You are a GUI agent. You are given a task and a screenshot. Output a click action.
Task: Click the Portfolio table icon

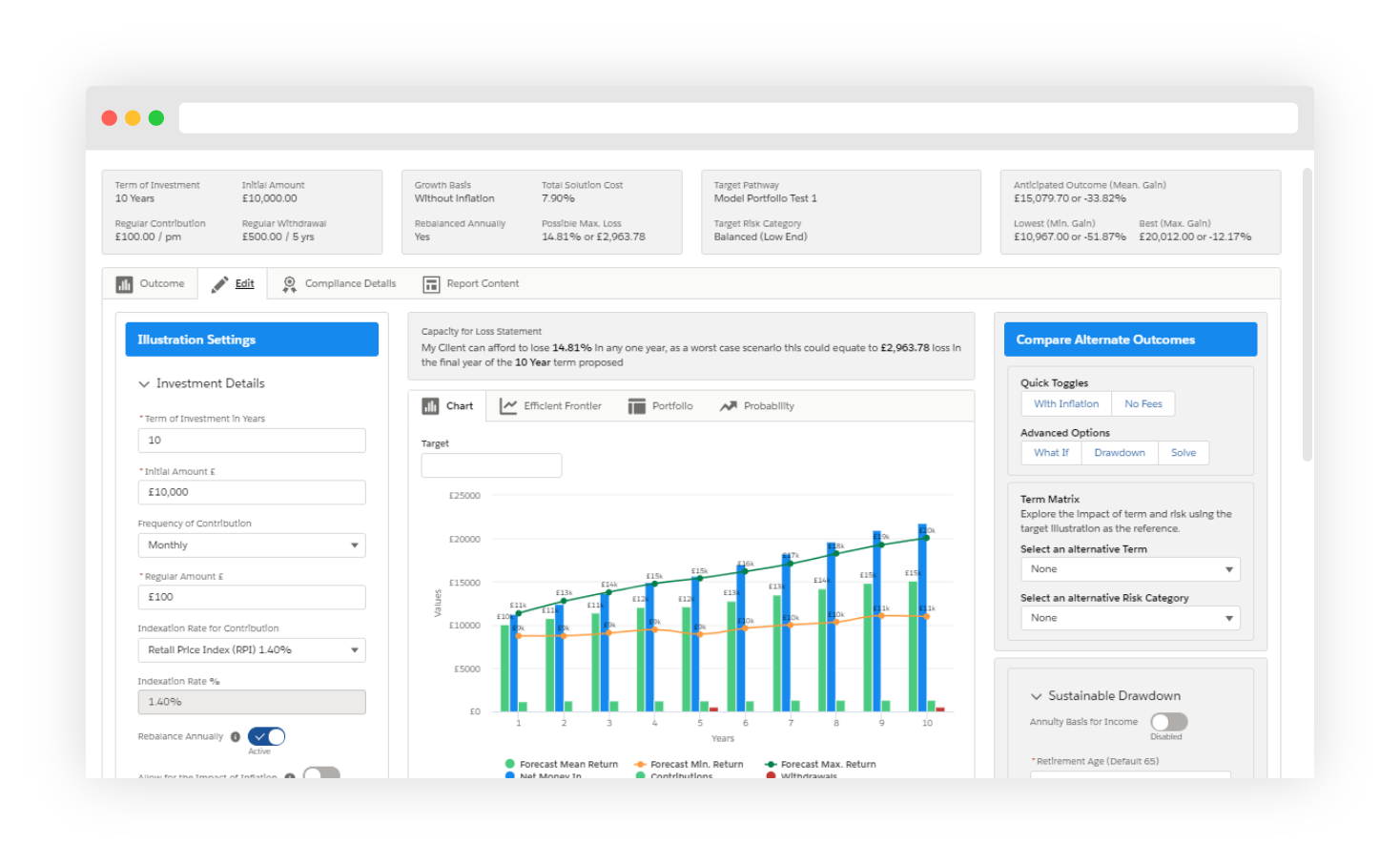pos(636,406)
